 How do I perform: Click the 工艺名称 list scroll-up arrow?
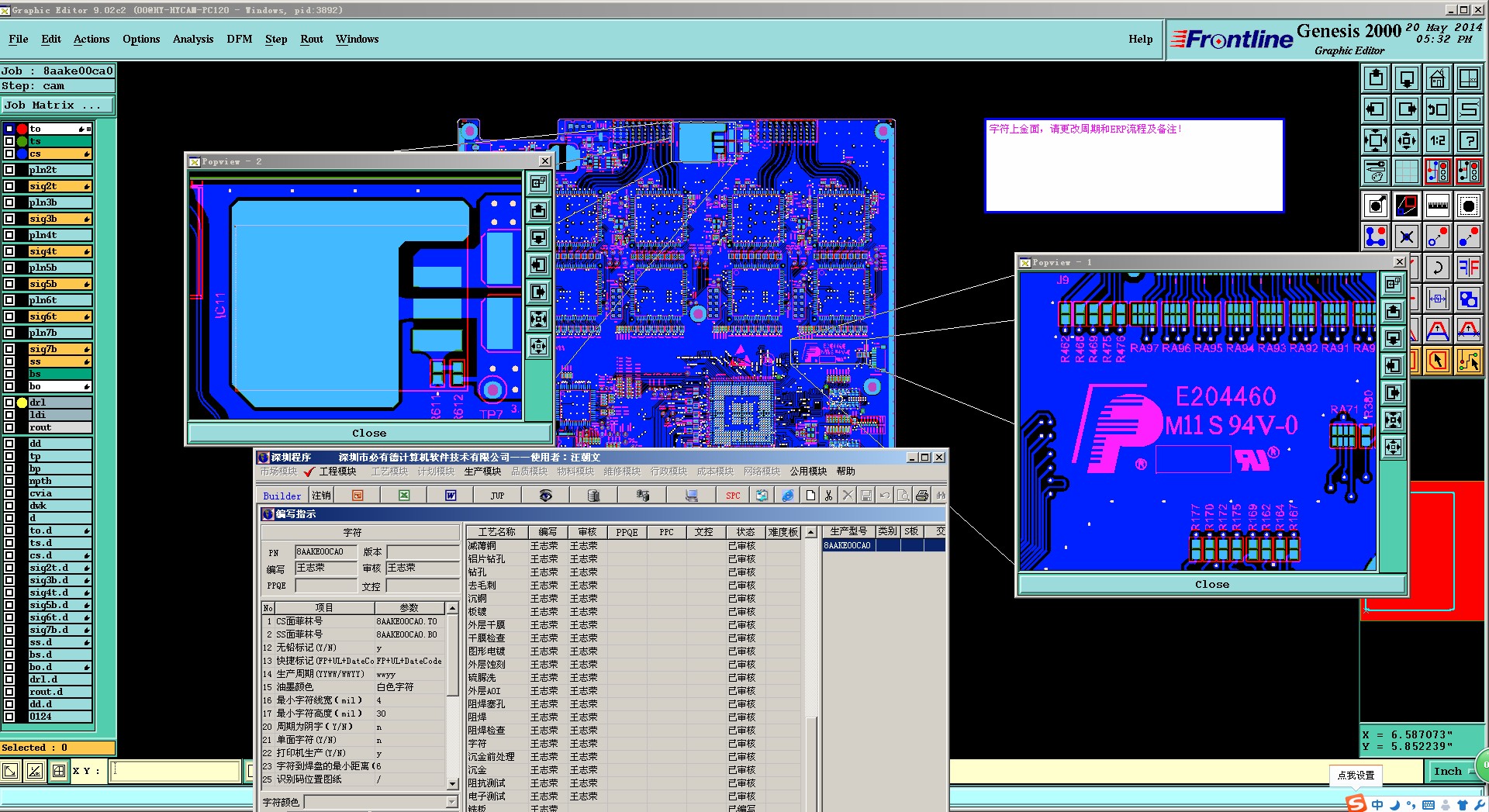pos(811,532)
